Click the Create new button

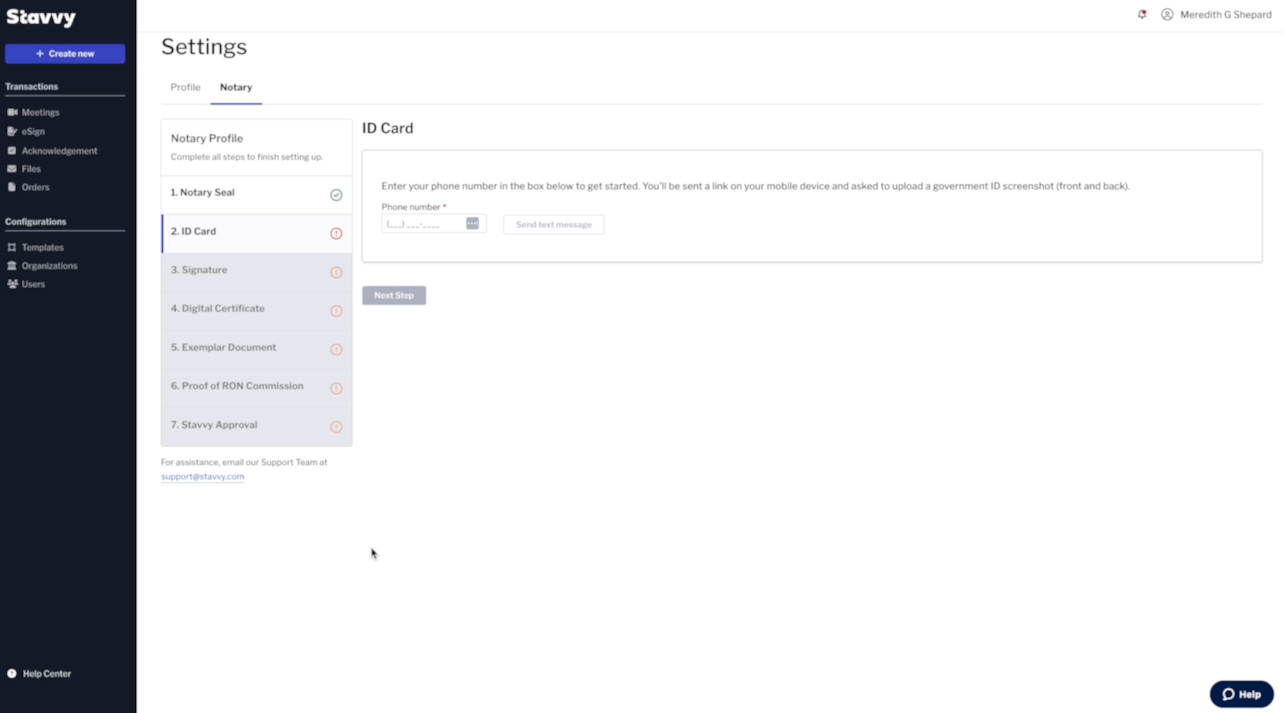[x=65, y=54]
